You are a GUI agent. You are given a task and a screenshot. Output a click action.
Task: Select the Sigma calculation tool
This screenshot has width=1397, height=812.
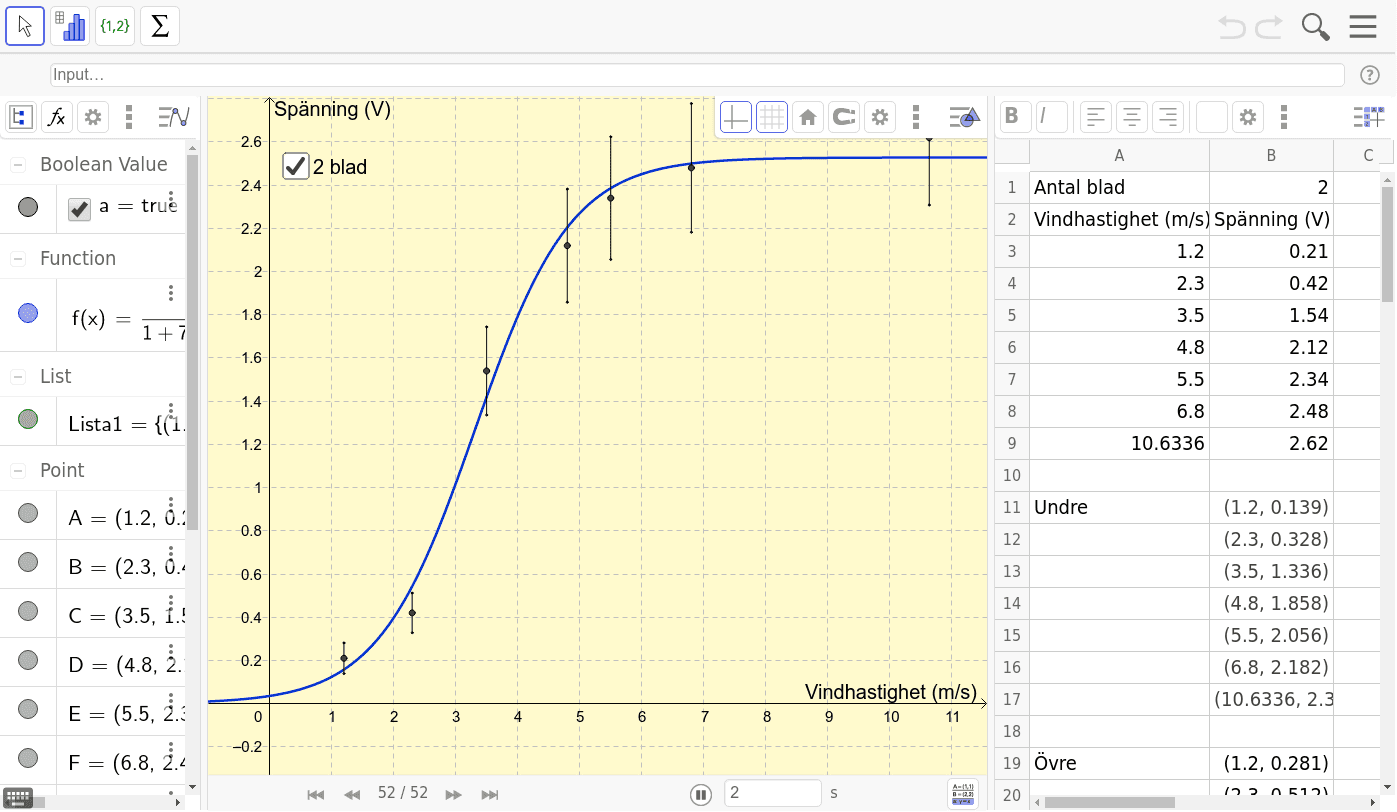point(159,26)
